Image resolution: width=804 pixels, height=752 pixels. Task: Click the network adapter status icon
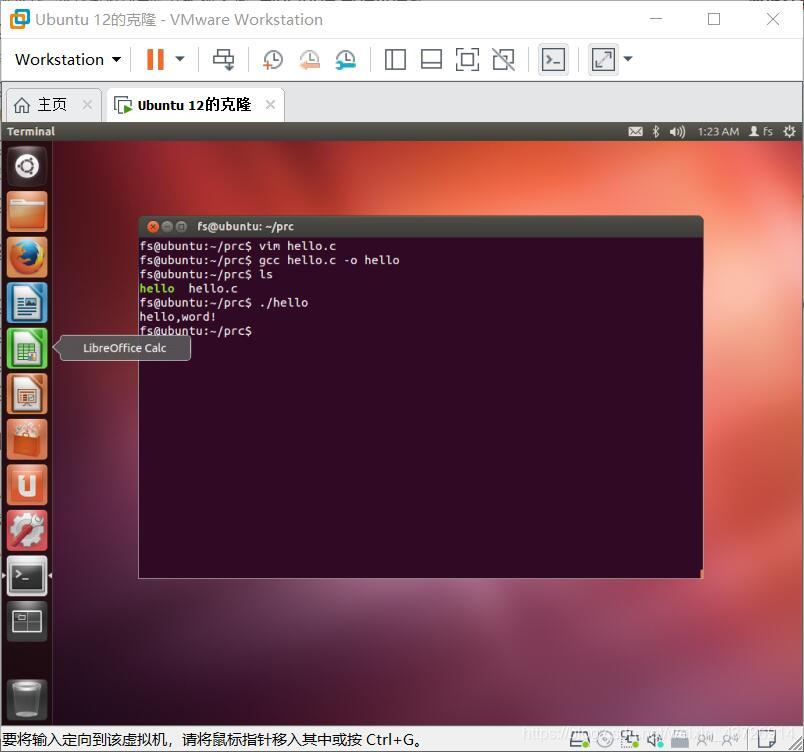click(x=630, y=739)
